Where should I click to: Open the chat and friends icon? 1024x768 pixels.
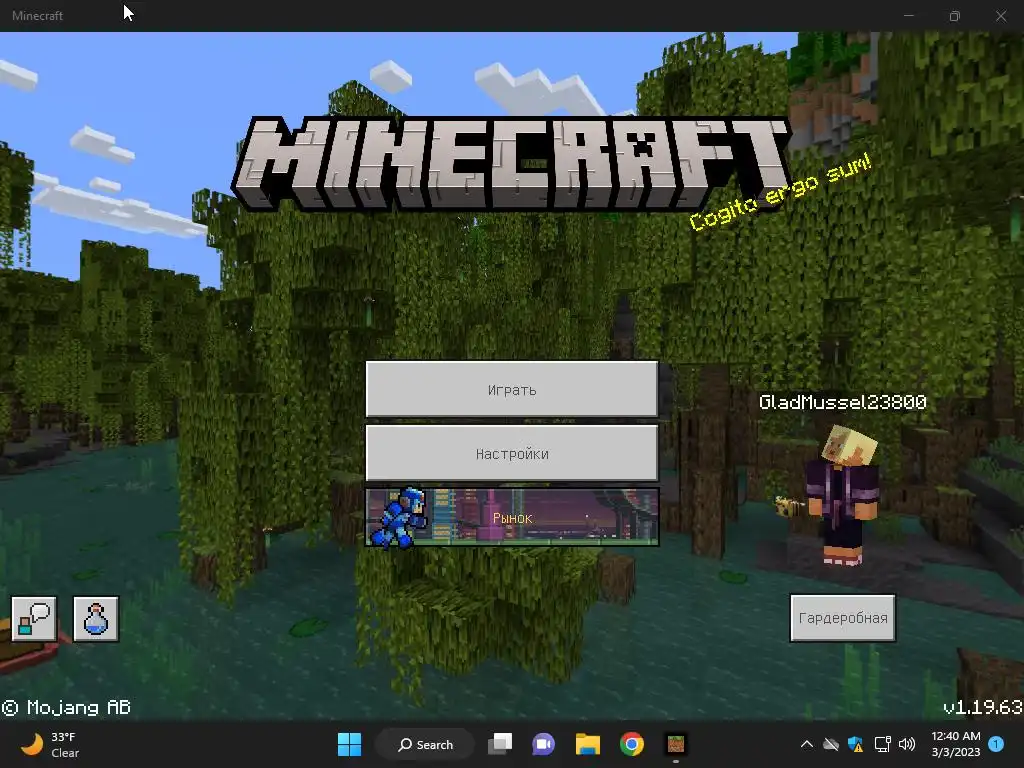(33, 618)
